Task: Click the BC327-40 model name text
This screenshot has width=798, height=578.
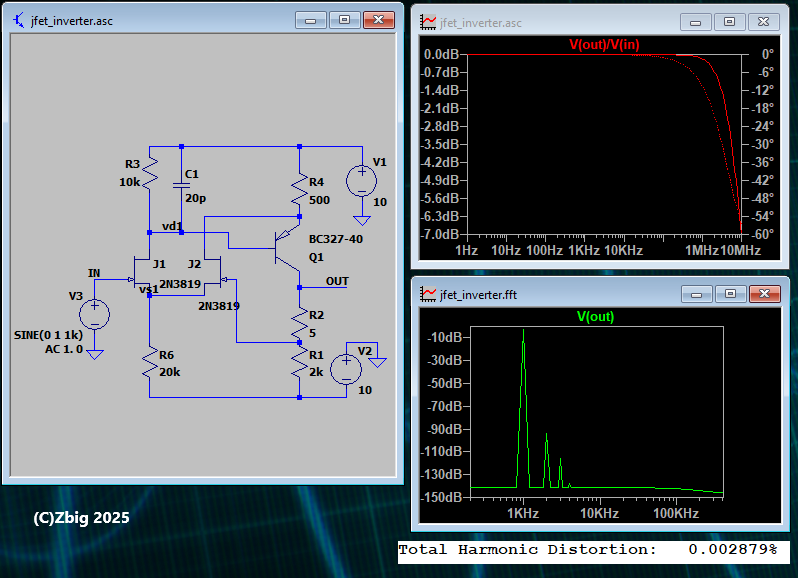Action: click(x=336, y=239)
